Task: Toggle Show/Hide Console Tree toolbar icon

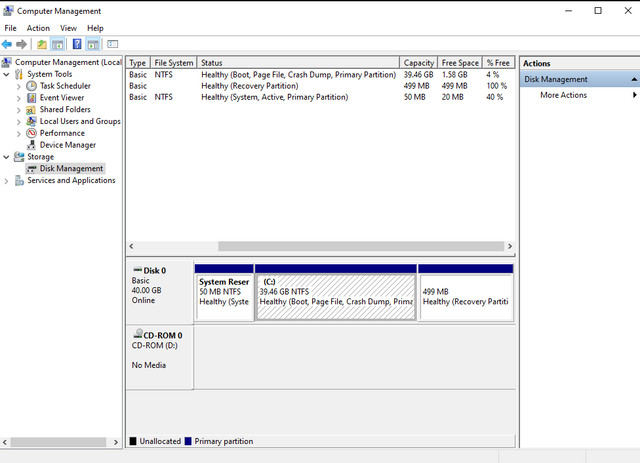Action: (x=58, y=44)
